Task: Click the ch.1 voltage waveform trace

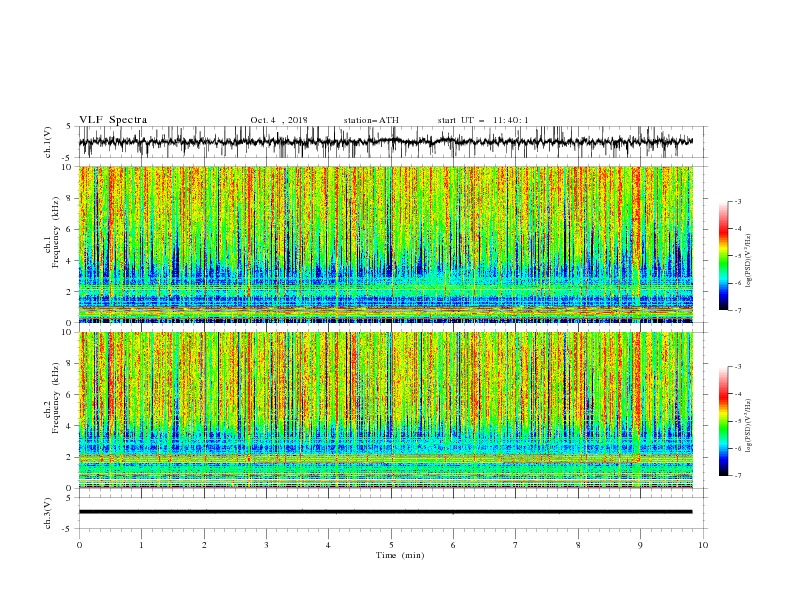Action: point(385,142)
